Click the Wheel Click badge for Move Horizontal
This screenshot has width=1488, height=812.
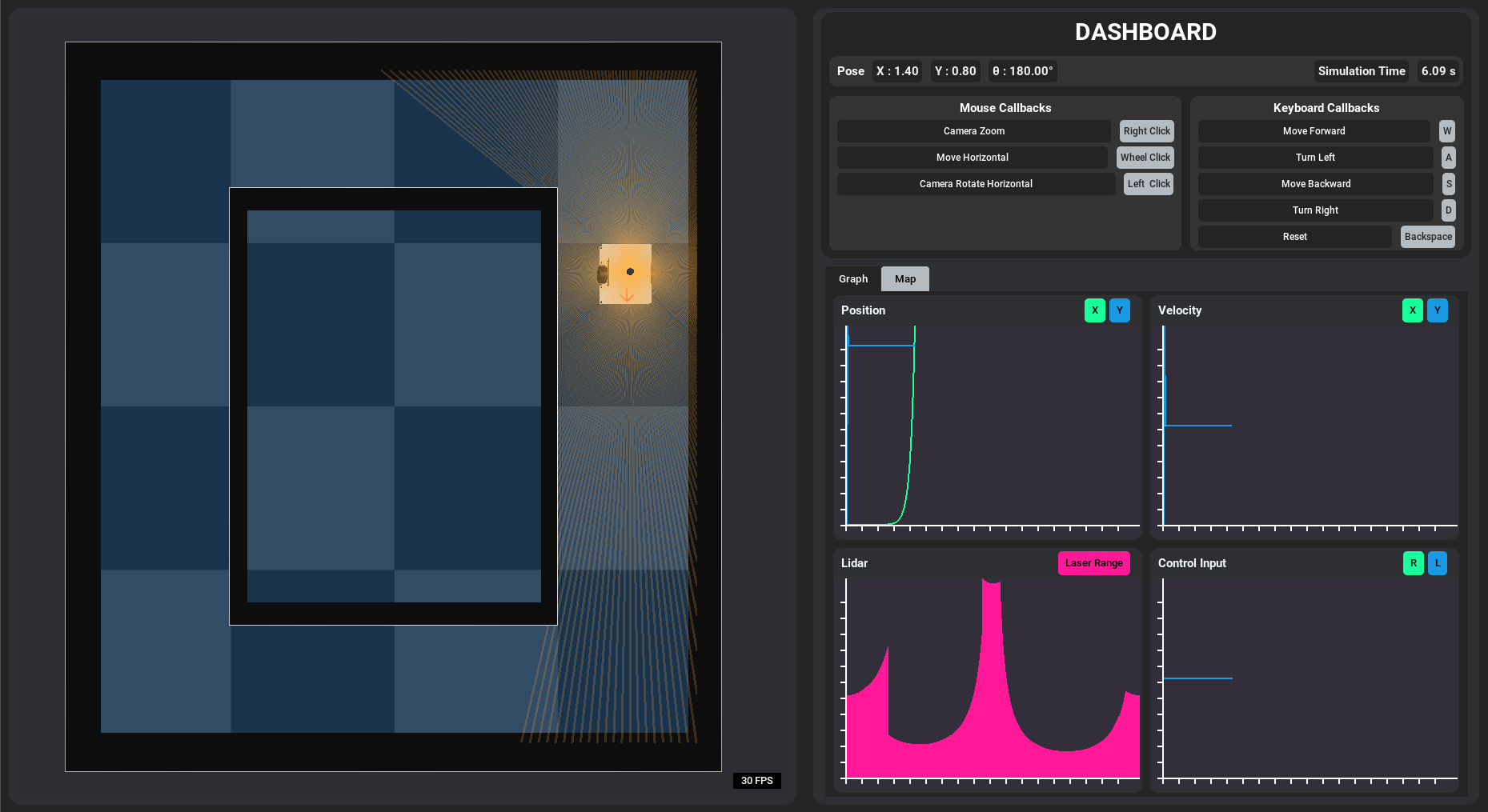click(x=1145, y=158)
